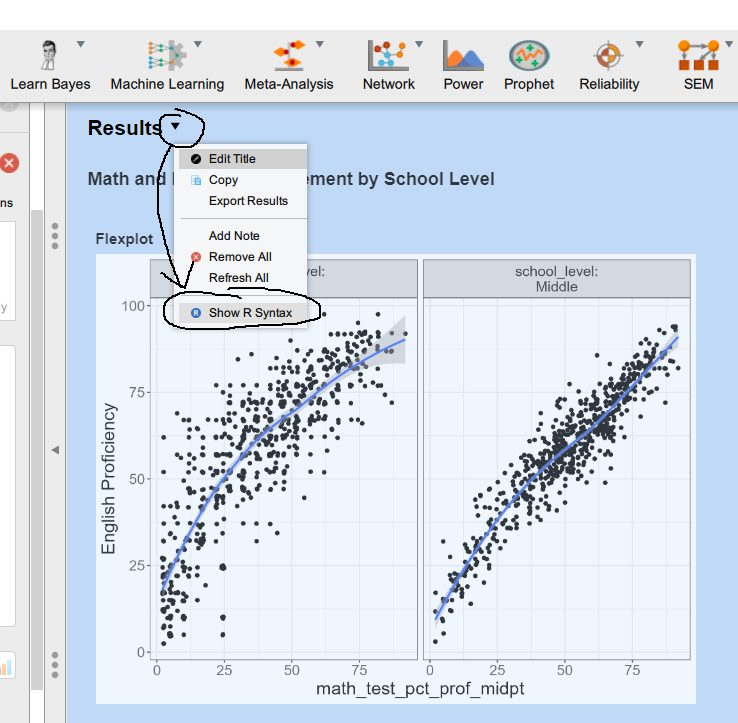The image size is (738, 723).
Task: Open the Machine Learning module
Action: [x=167, y=66]
